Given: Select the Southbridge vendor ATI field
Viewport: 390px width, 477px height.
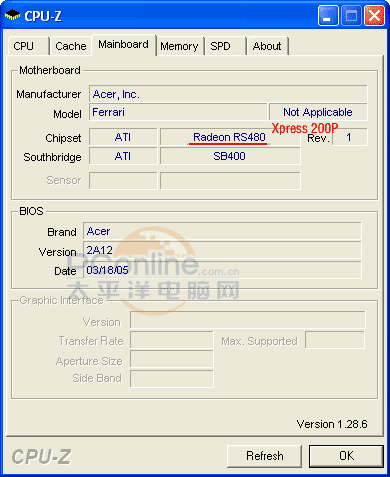Looking at the screenshot, I should [123, 156].
